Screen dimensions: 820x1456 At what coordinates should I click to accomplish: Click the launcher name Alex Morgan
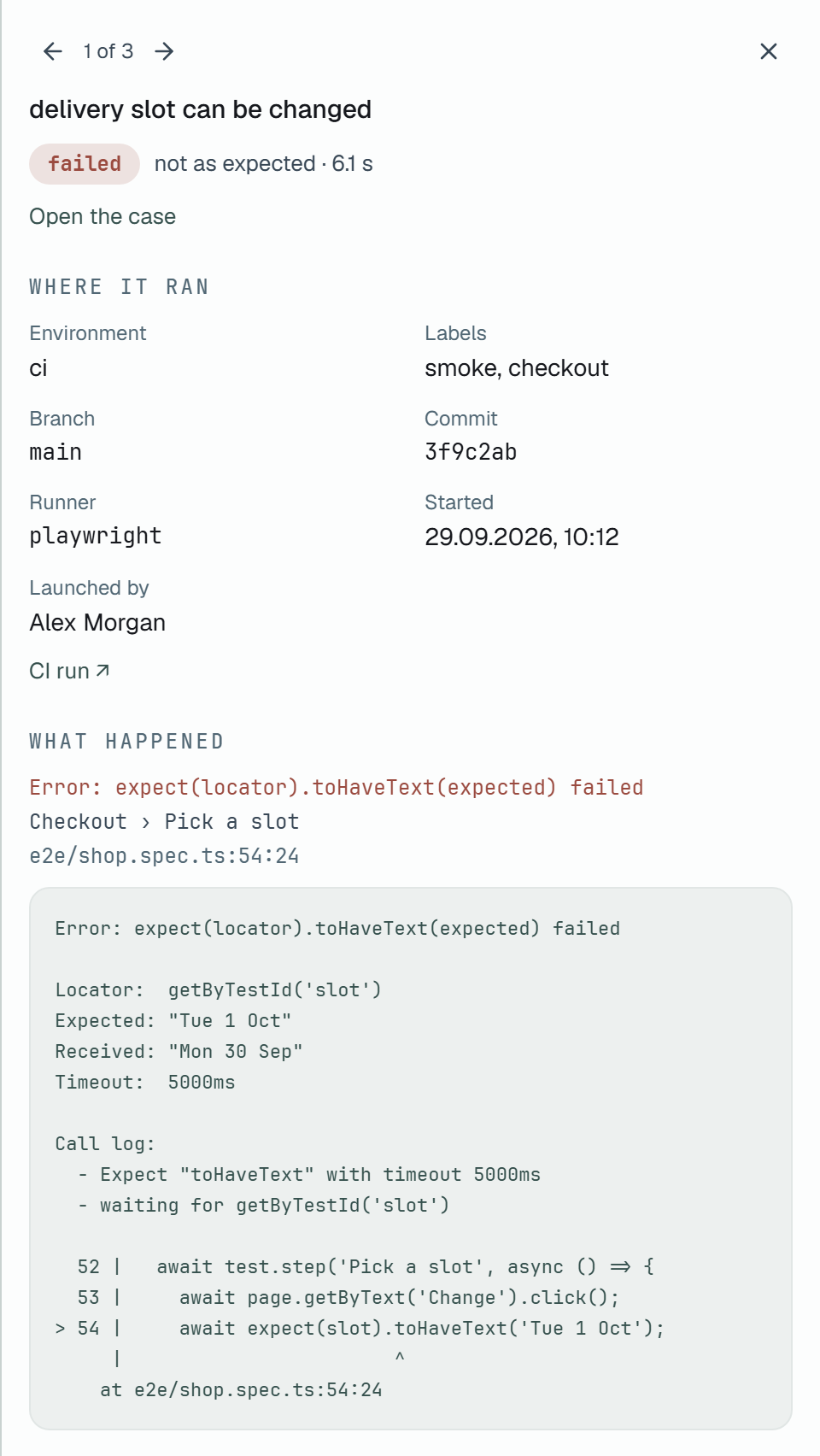click(97, 623)
